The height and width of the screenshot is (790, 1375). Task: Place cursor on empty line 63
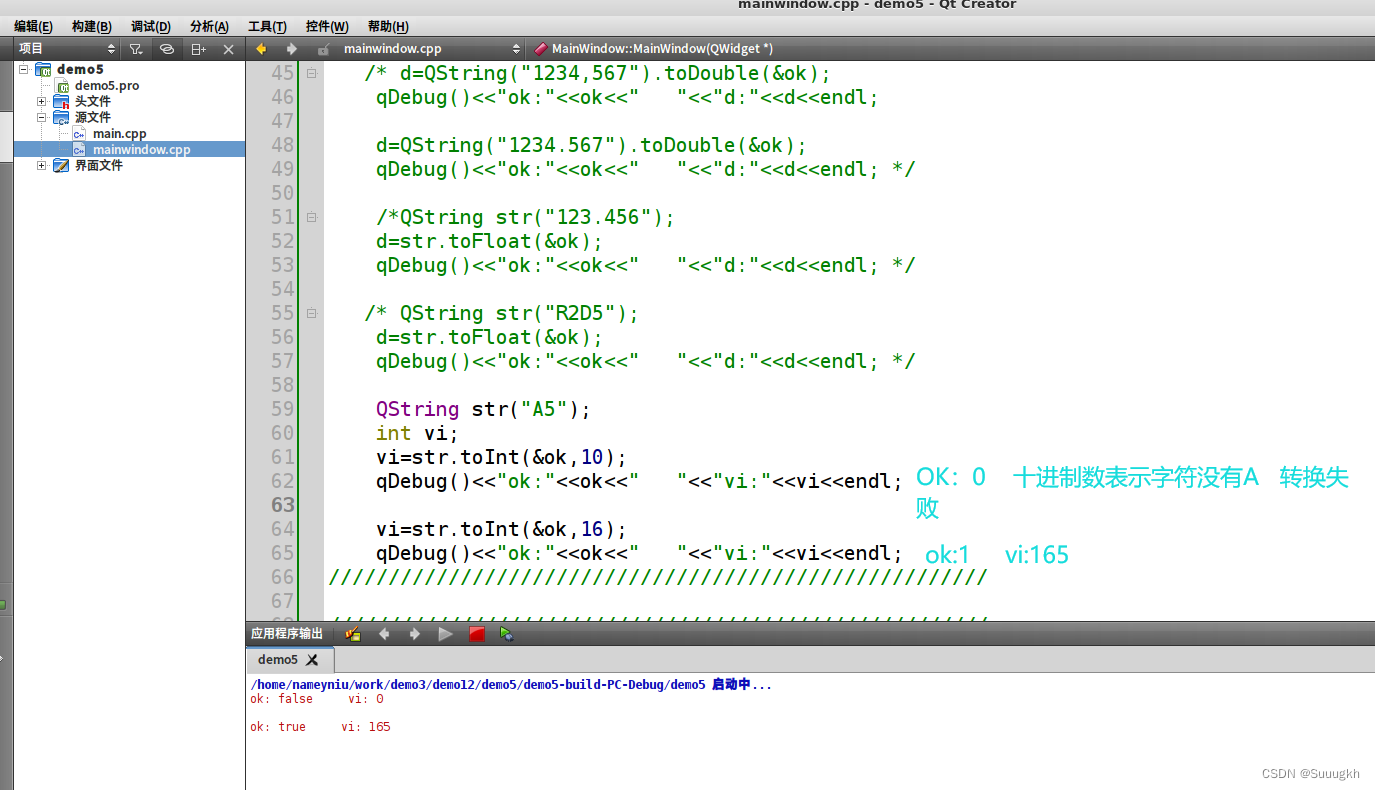point(850,505)
